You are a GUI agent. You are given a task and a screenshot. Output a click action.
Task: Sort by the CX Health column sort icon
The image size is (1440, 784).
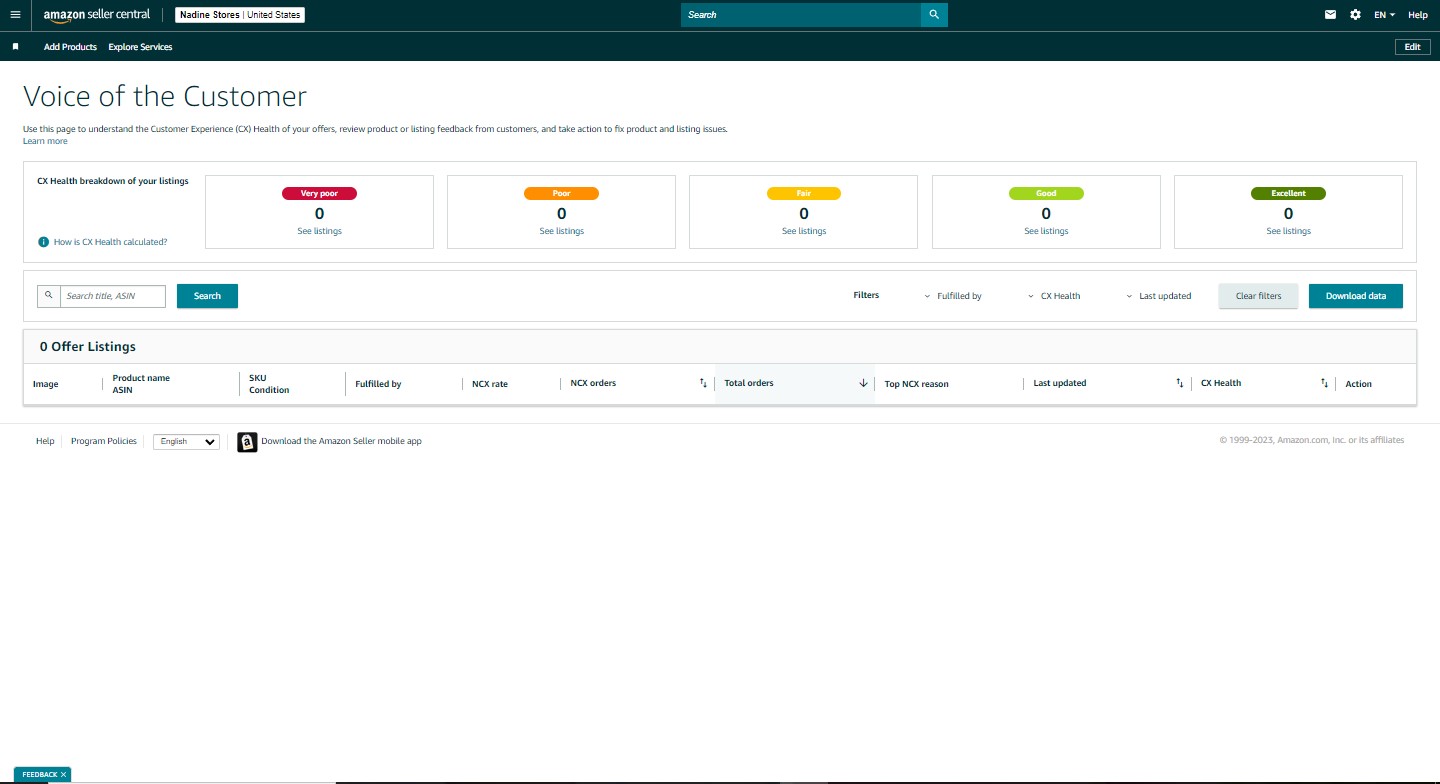point(1324,383)
